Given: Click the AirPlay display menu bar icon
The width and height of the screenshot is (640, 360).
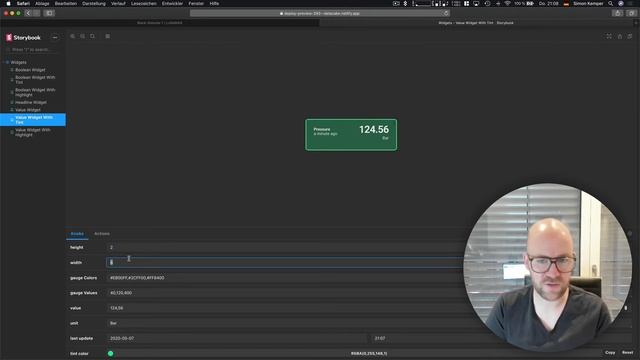Looking at the screenshot, I should click(476, 3).
